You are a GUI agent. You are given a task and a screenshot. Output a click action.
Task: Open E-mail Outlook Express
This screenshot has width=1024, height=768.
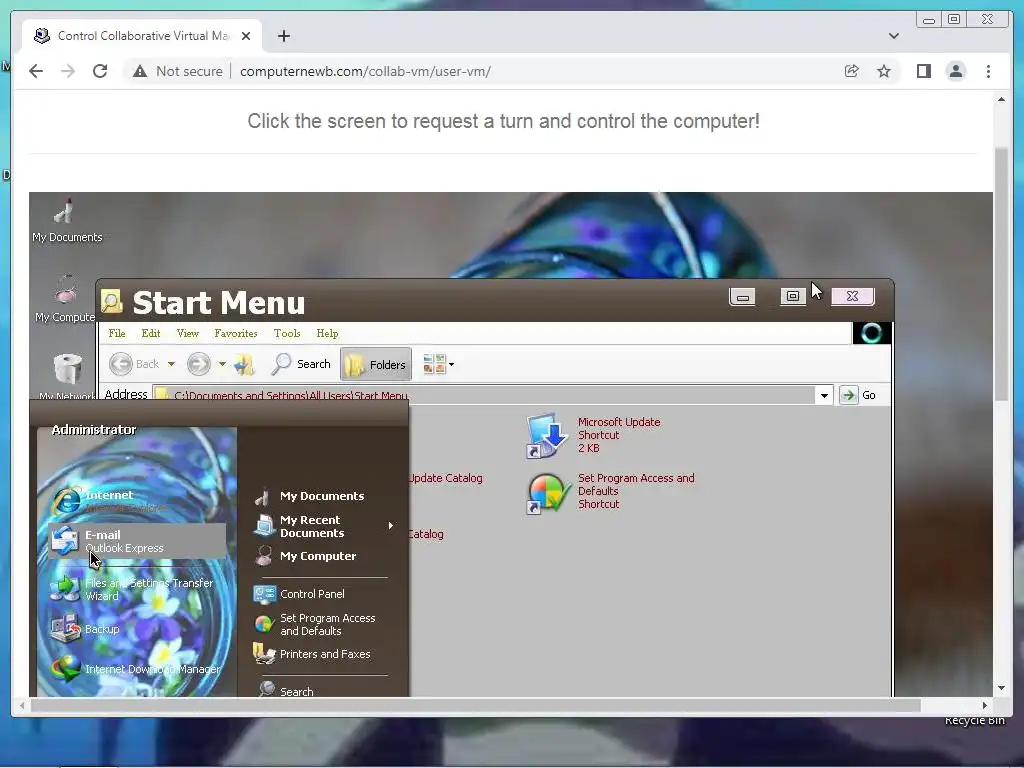[137, 541]
